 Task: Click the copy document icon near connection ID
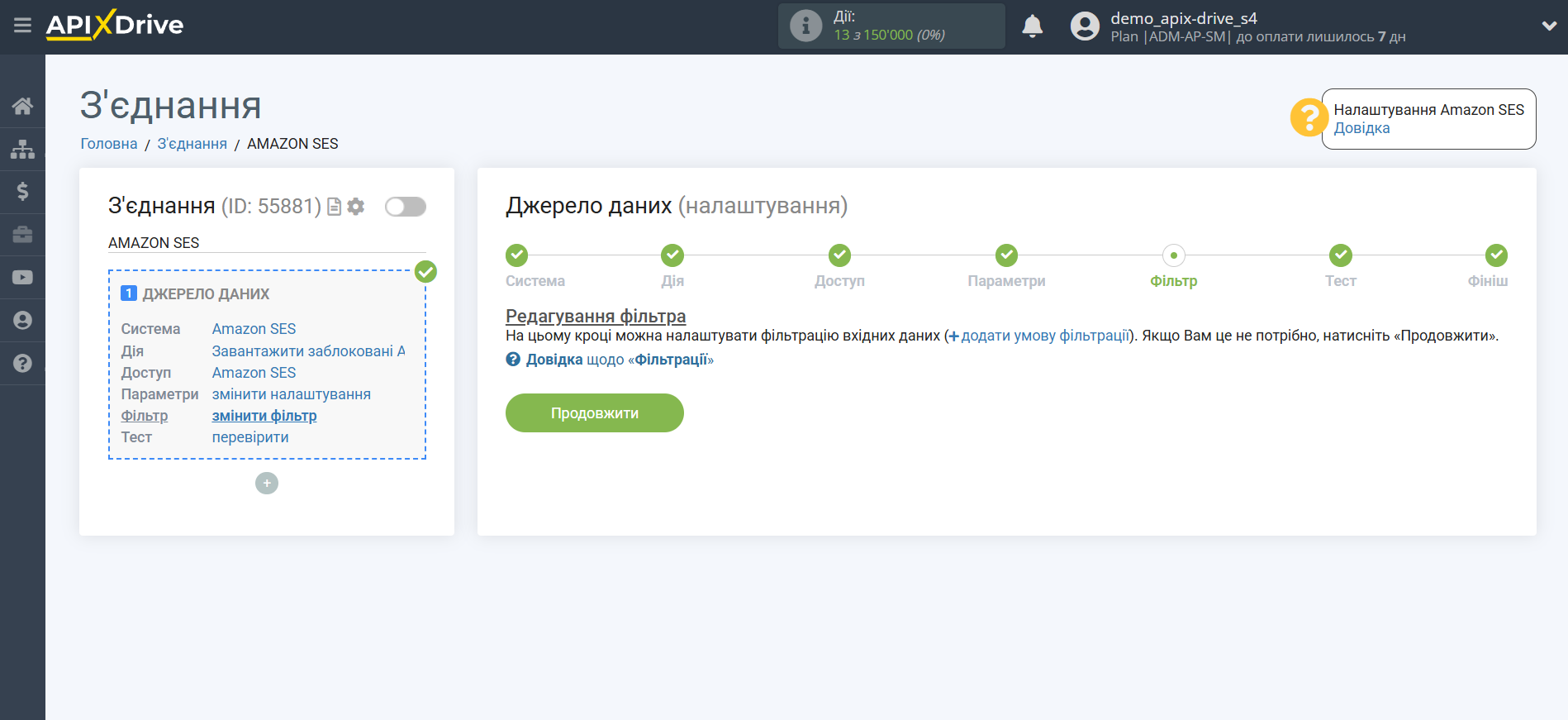335,207
